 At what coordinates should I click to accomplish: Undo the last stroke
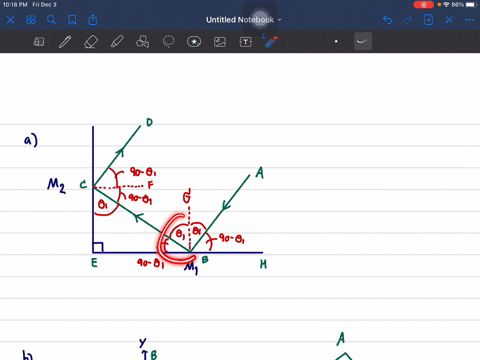[387, 20]
